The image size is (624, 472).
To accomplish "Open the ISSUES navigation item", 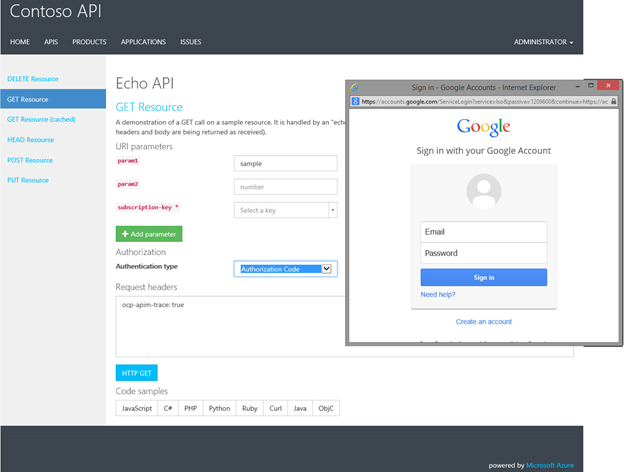I will pos(191,42).
